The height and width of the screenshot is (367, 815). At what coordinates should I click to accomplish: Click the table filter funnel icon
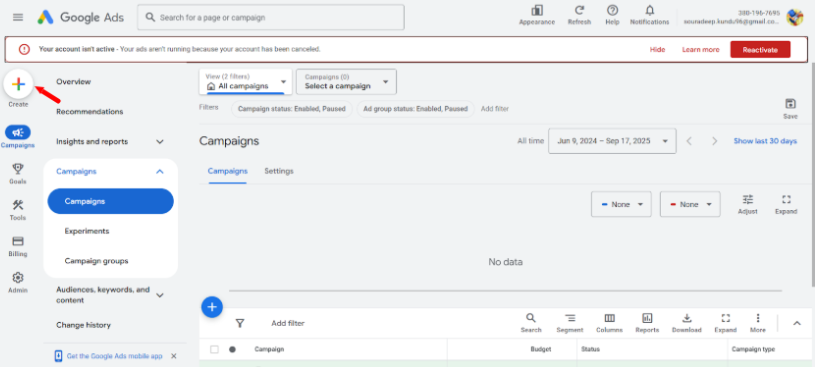click(240, 323)
